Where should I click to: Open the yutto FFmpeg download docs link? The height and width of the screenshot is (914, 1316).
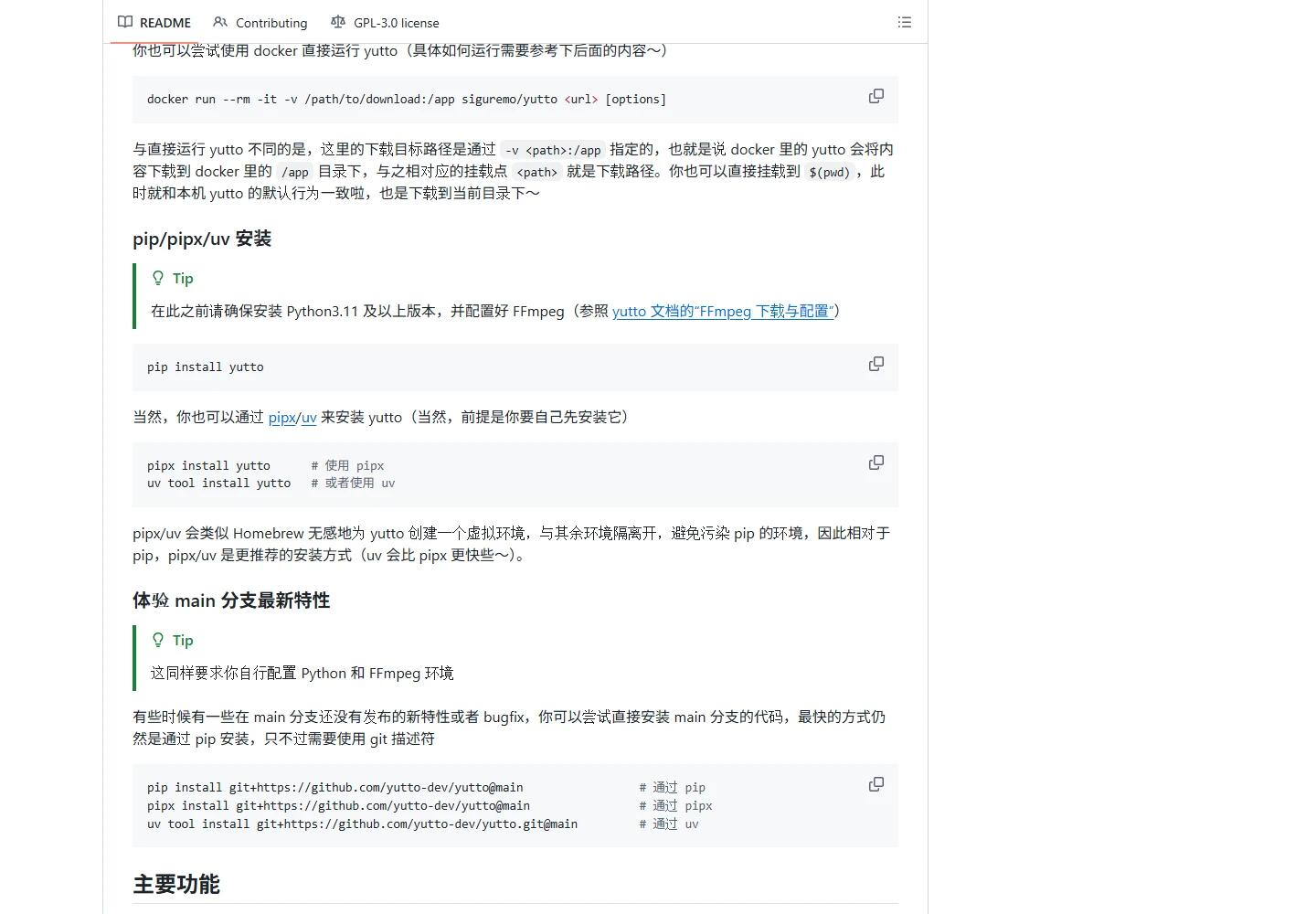click(x=723, y=311)
